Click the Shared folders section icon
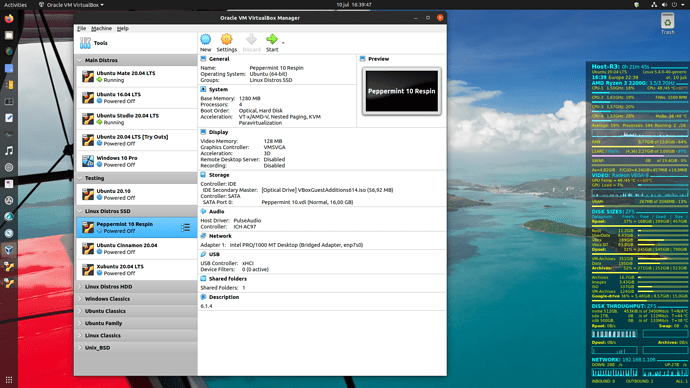Viewport: 690px width, 388px height. click(x=203, y=279)
